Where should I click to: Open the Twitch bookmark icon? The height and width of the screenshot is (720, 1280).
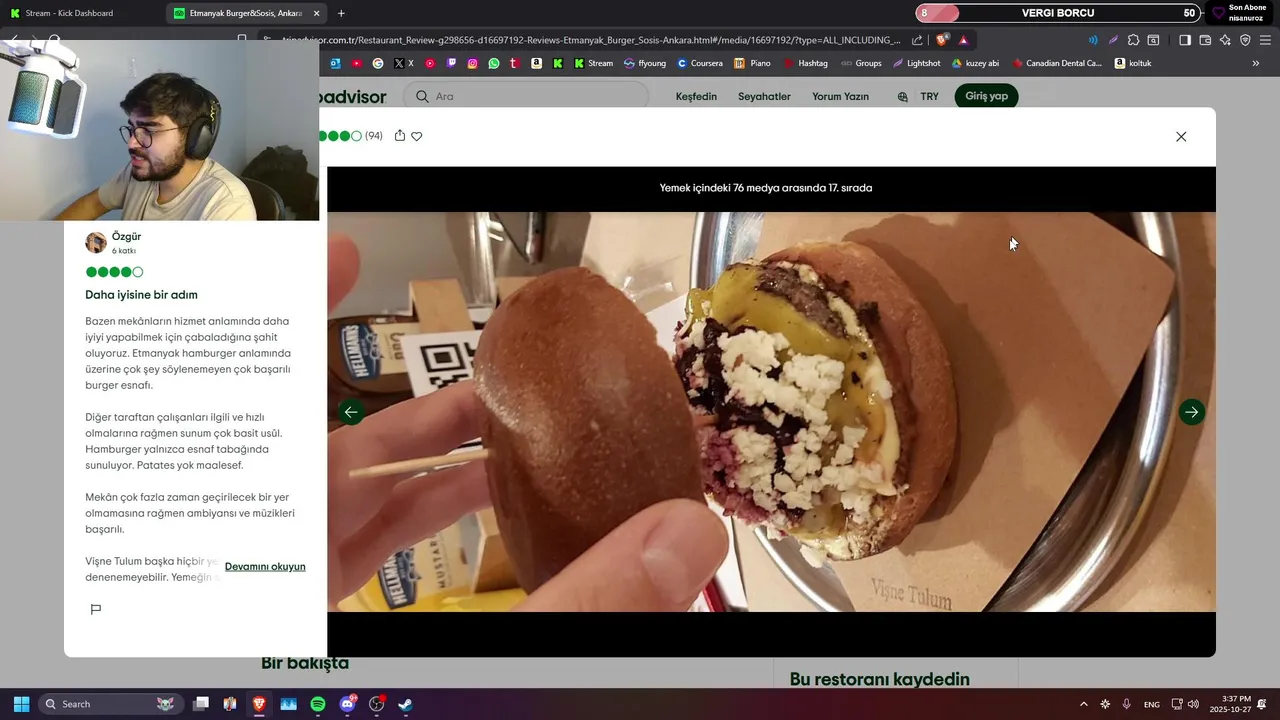(x=451, y=63)
